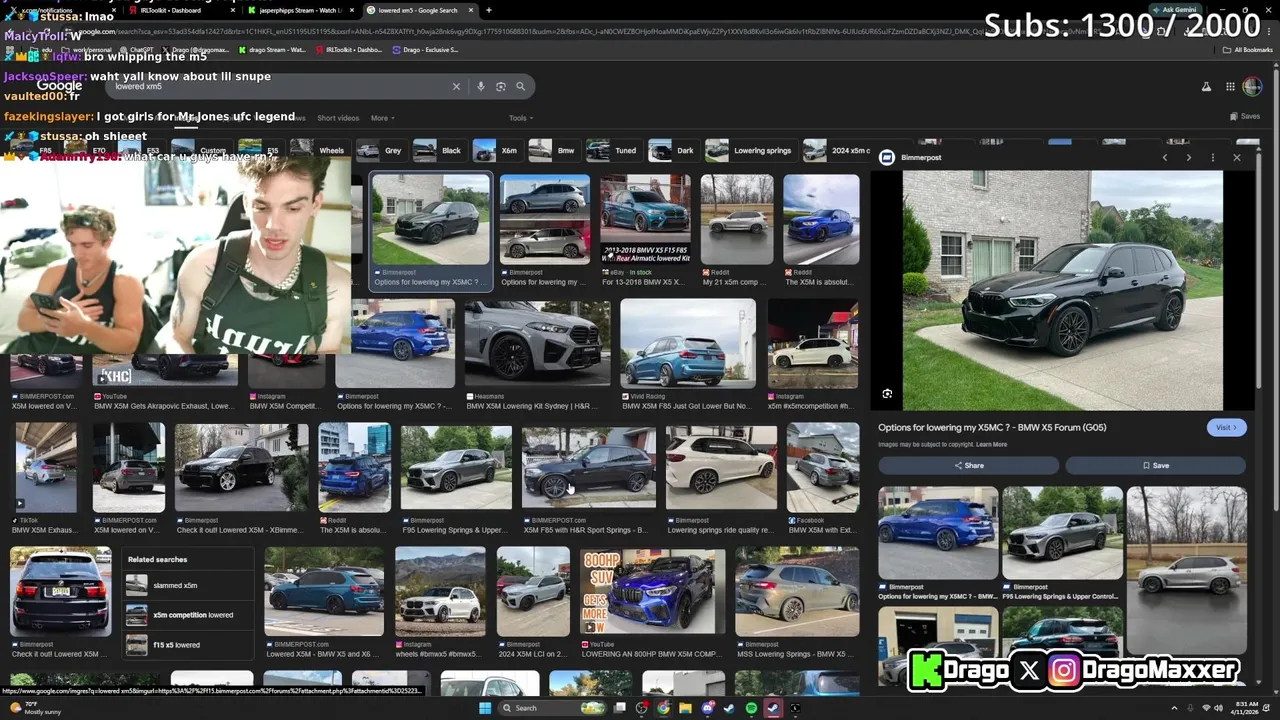This screenshot has height=720, width=1280.
Task: Open the Google Labs flask icon
Action: [1206, 87]
